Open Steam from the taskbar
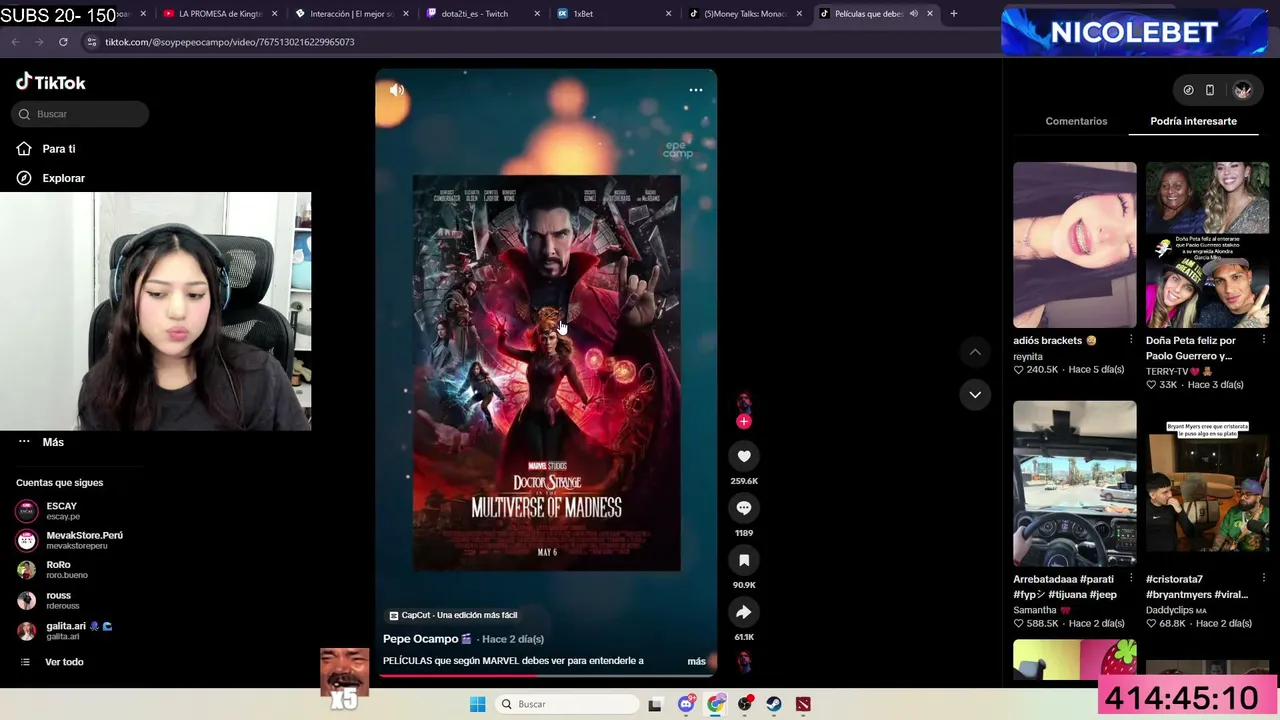1280x720 pixels. pyautogui.click(x=774, y=704)
